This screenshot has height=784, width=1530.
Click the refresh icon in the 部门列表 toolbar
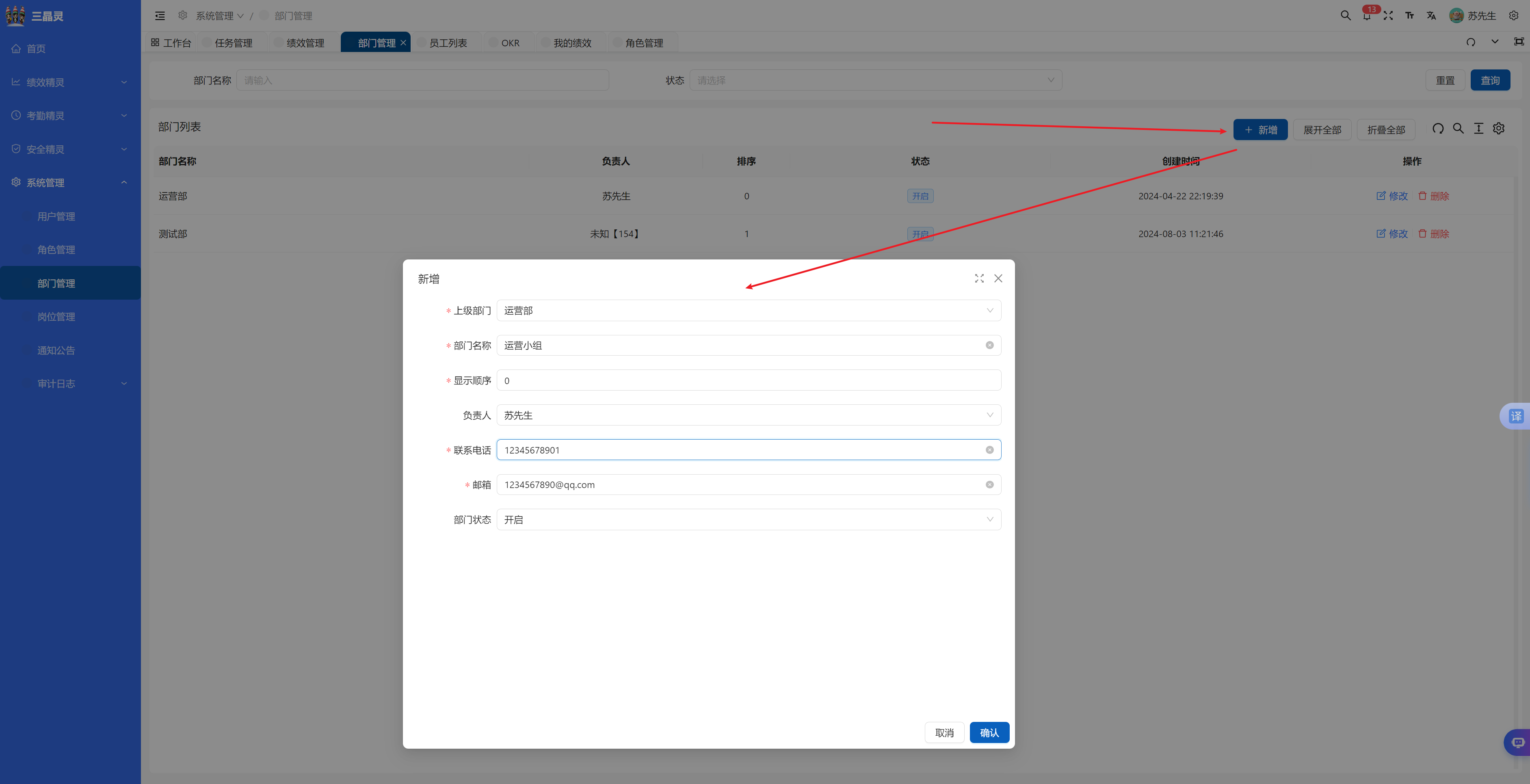pos(1437,129)
